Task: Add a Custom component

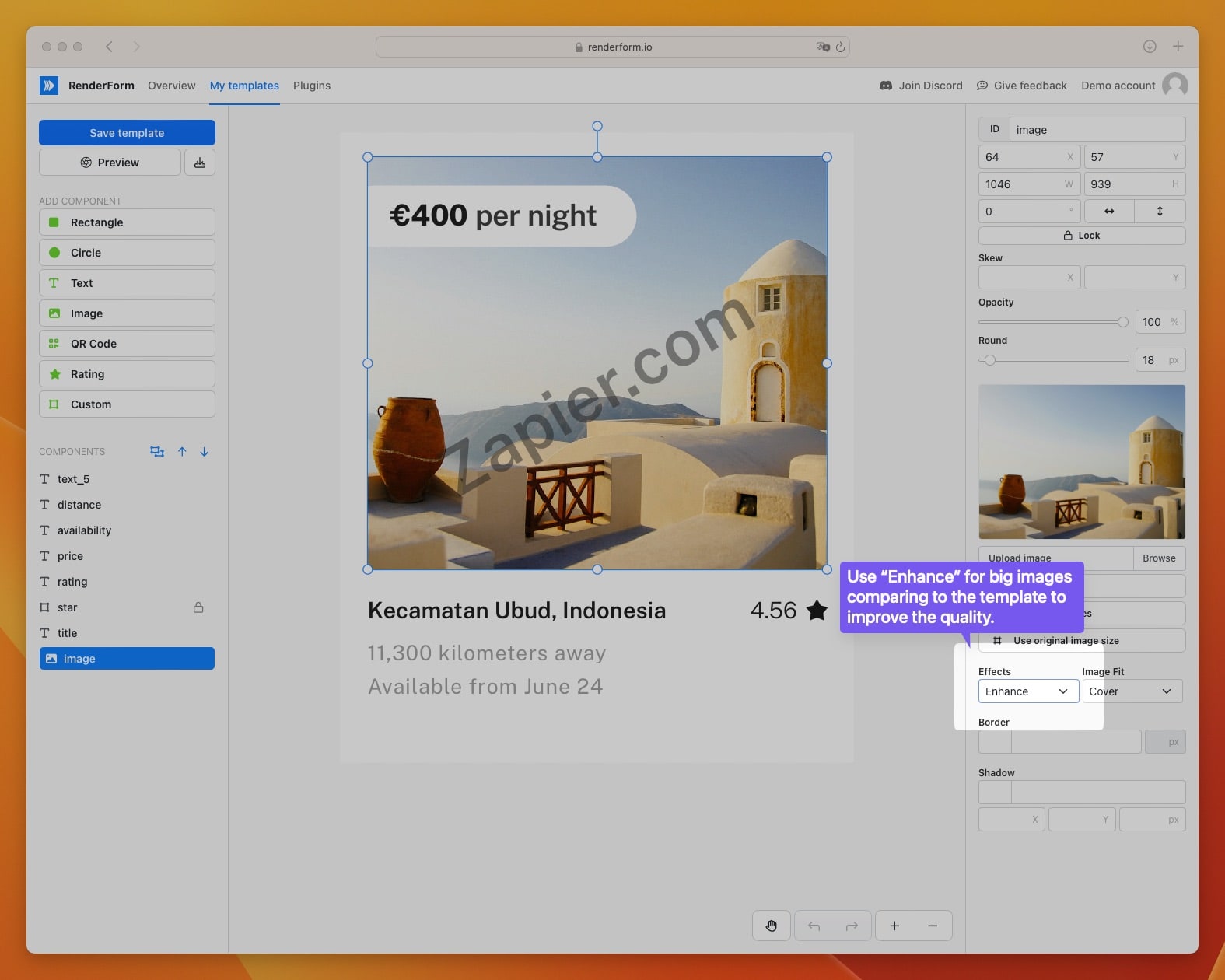Action: pos(127,404)
